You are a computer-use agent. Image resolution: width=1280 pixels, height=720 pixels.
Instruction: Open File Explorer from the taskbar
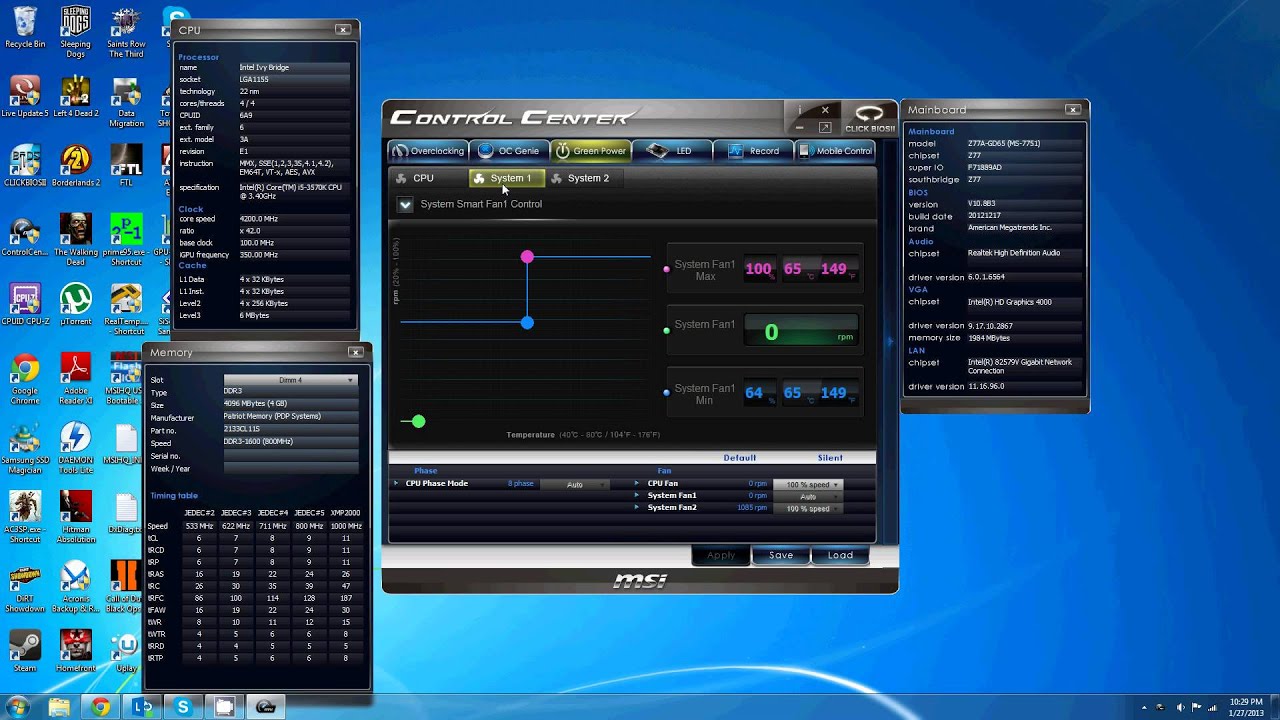click(59, 707)
